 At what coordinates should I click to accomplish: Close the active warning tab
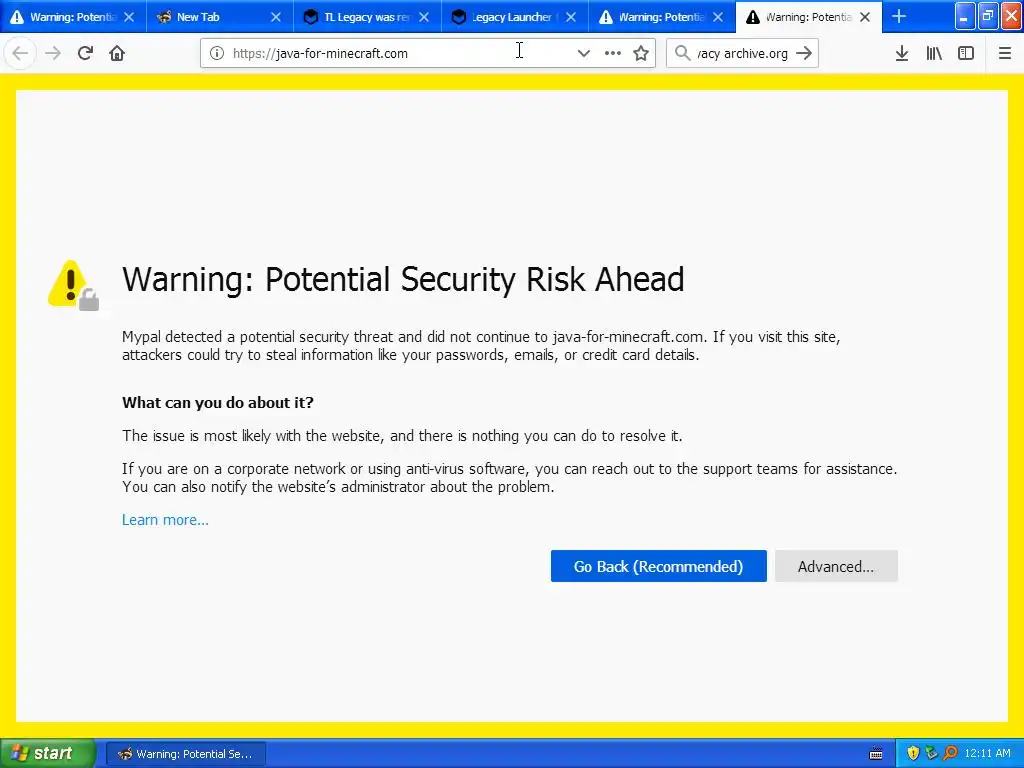tap(865, 17)
